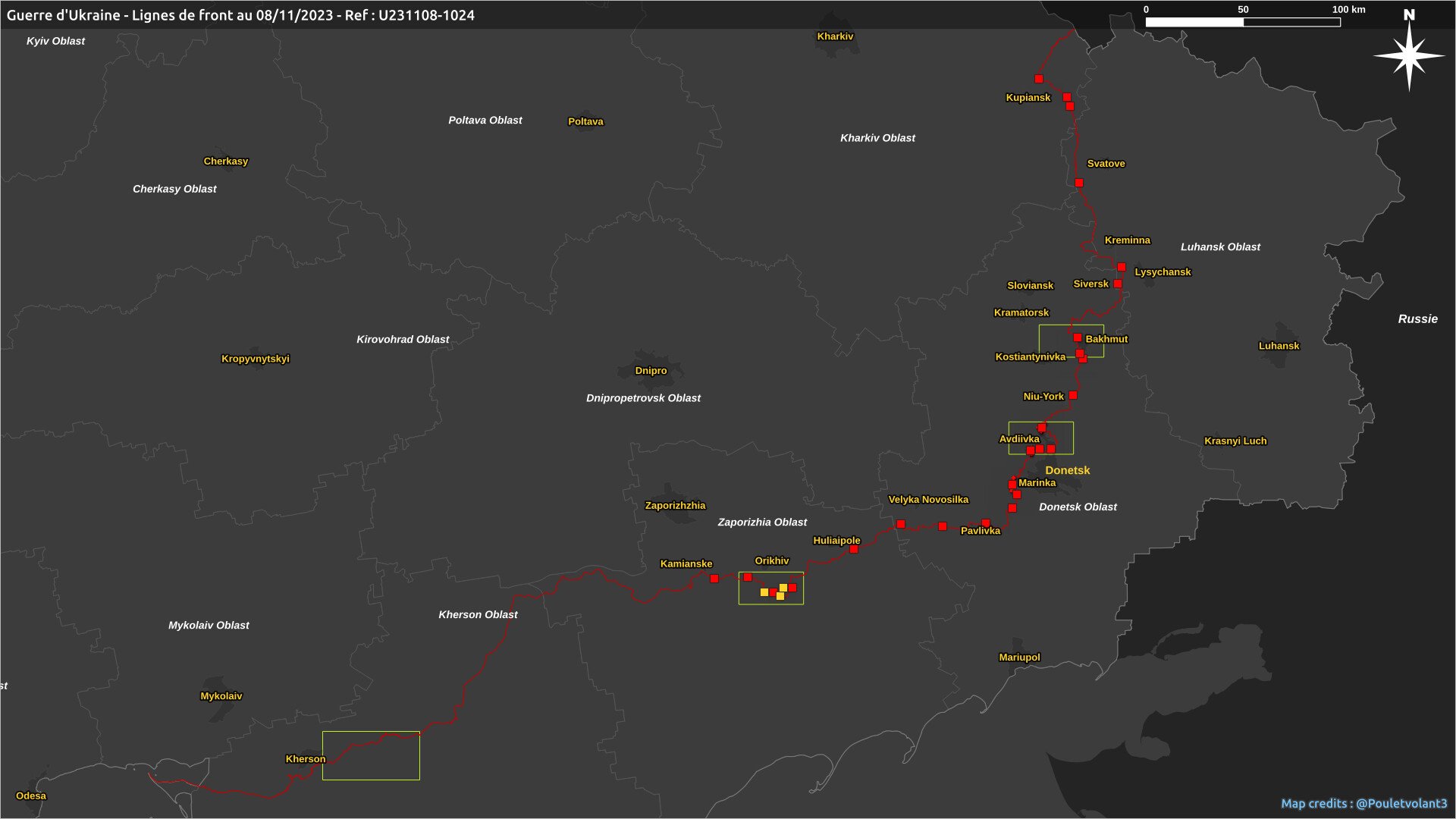
Task: Click the red marker beside Lysychansk label
Action: tap(1122, 267)
